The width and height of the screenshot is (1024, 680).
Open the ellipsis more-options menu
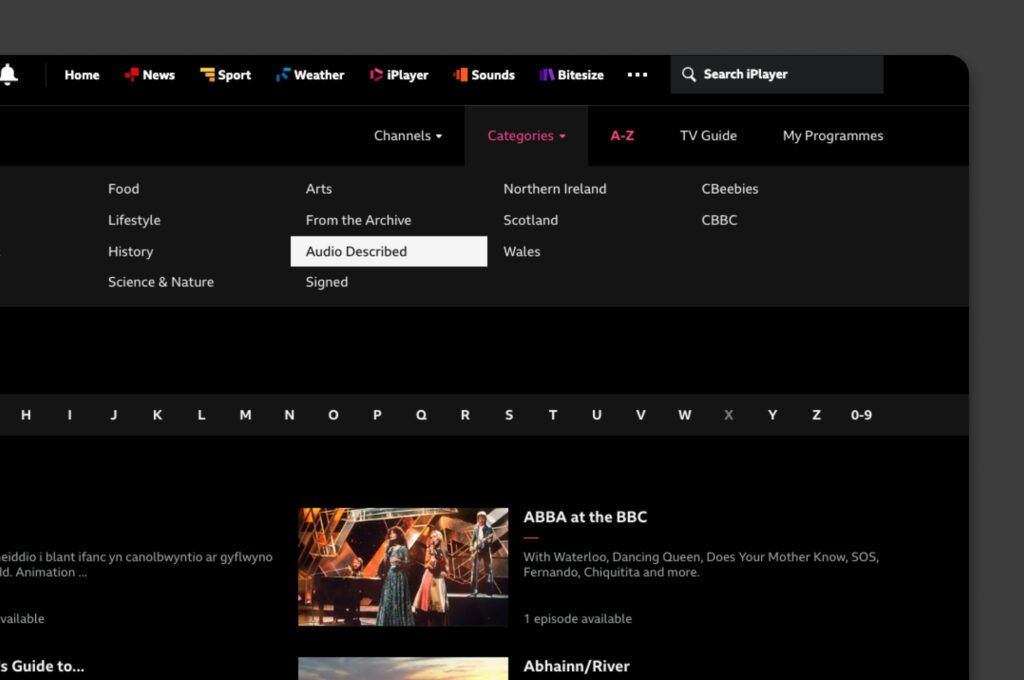[638, 74]
